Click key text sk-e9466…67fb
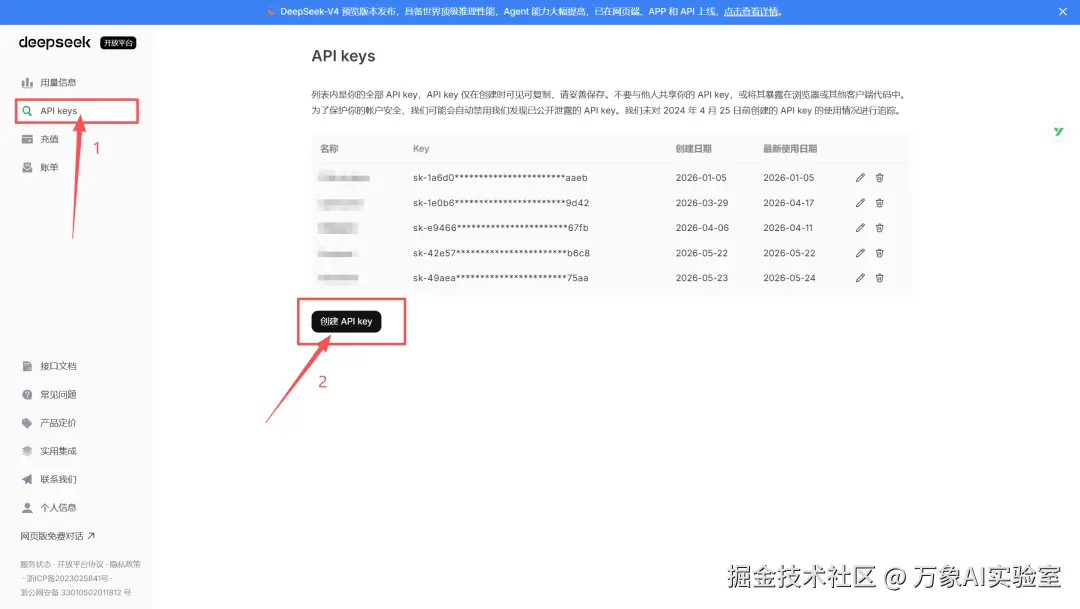 pos(501,228)
